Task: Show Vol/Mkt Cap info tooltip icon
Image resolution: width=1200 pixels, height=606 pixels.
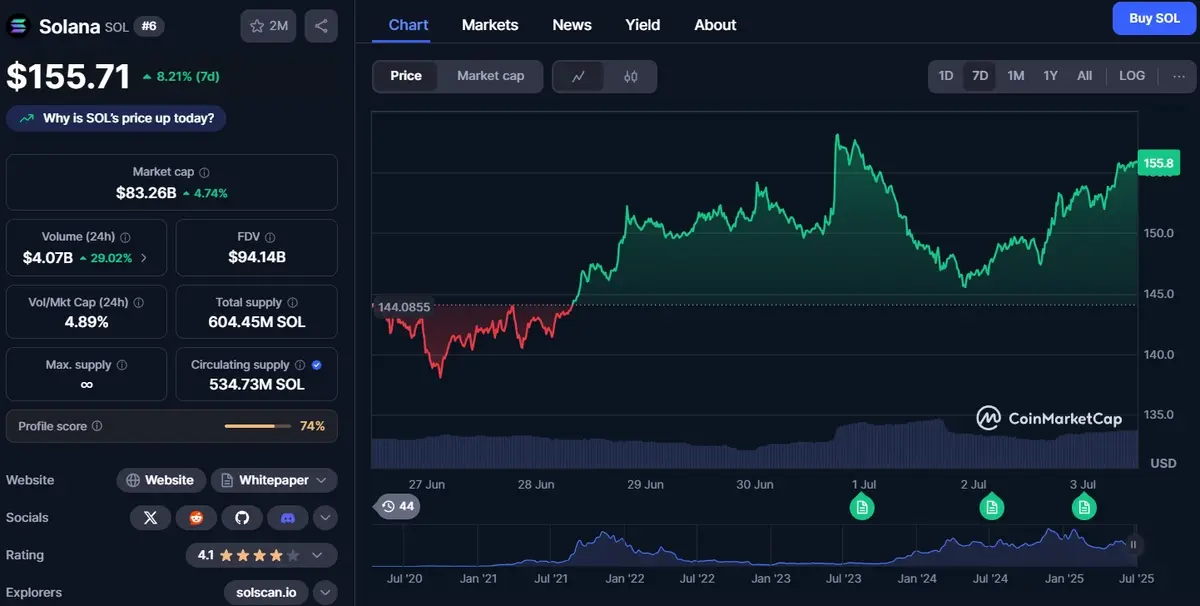Action: (139, 303)
